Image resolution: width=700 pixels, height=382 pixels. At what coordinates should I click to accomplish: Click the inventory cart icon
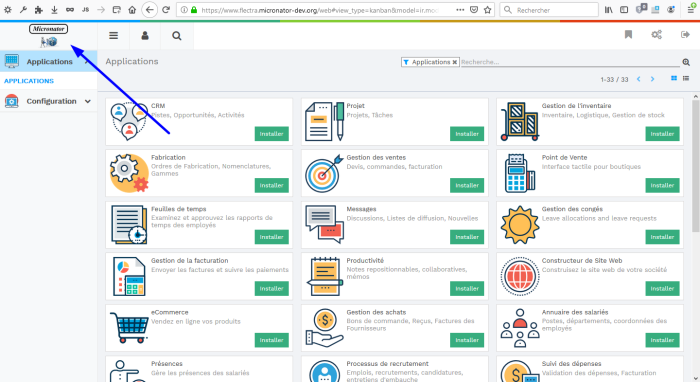[x=520, y=121]
